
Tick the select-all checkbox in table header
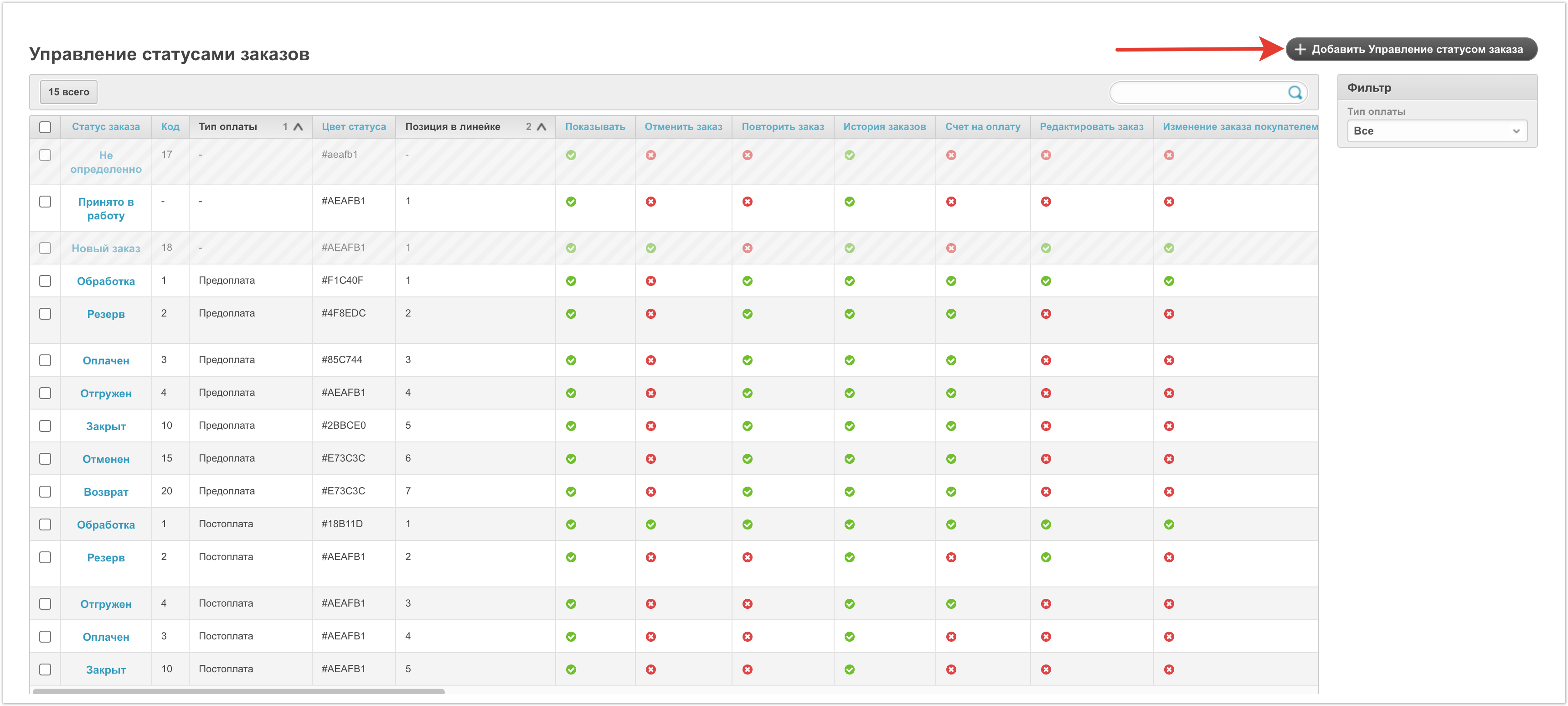click(x=45, y=127)
